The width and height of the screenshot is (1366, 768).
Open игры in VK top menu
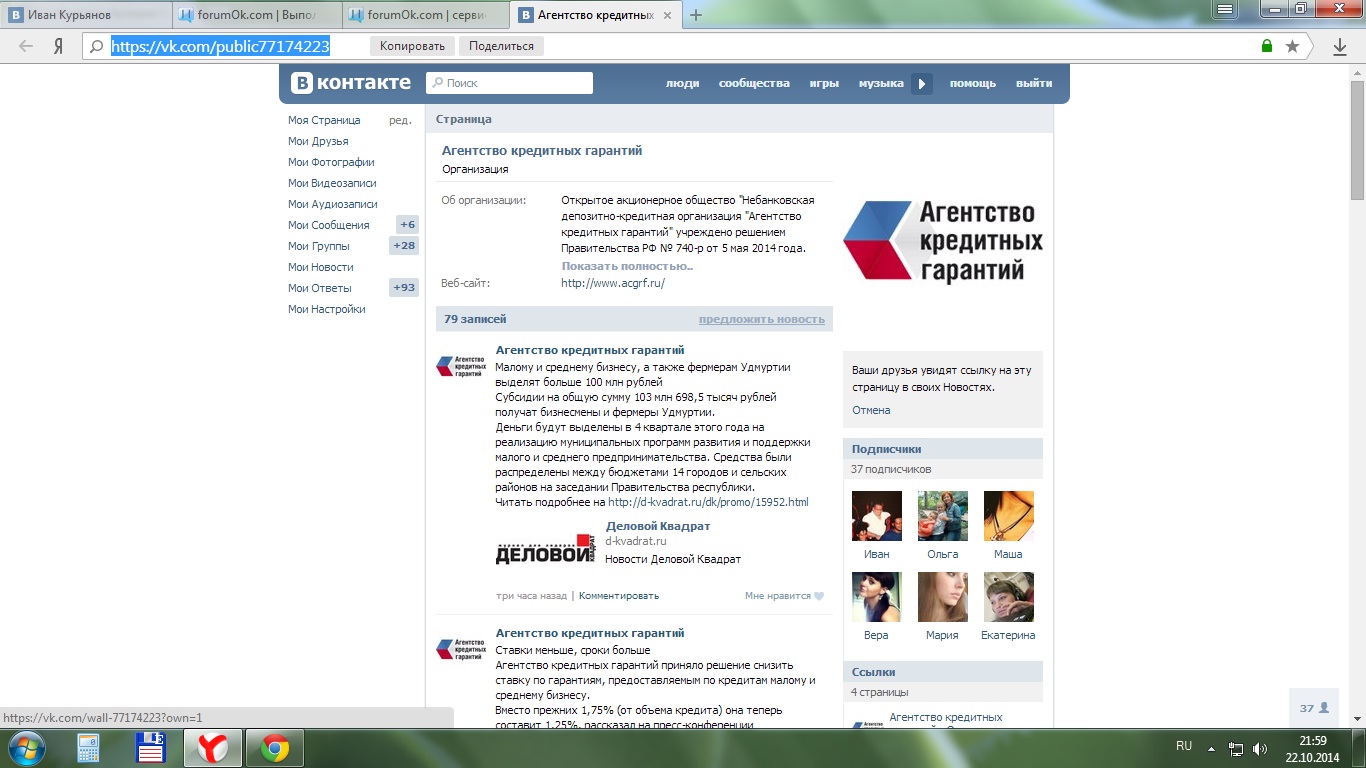coord(824,84)
